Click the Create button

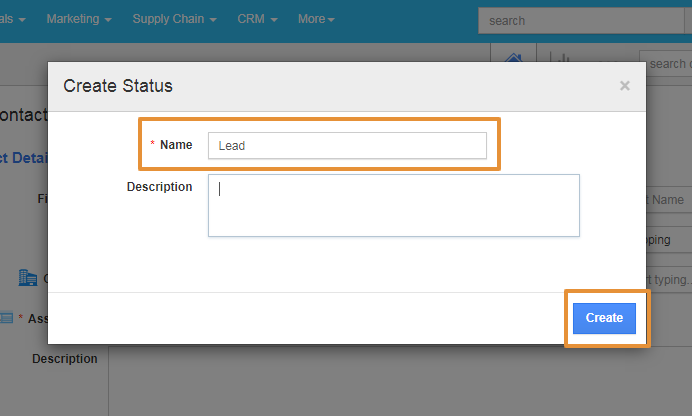(x=604, y=318)
